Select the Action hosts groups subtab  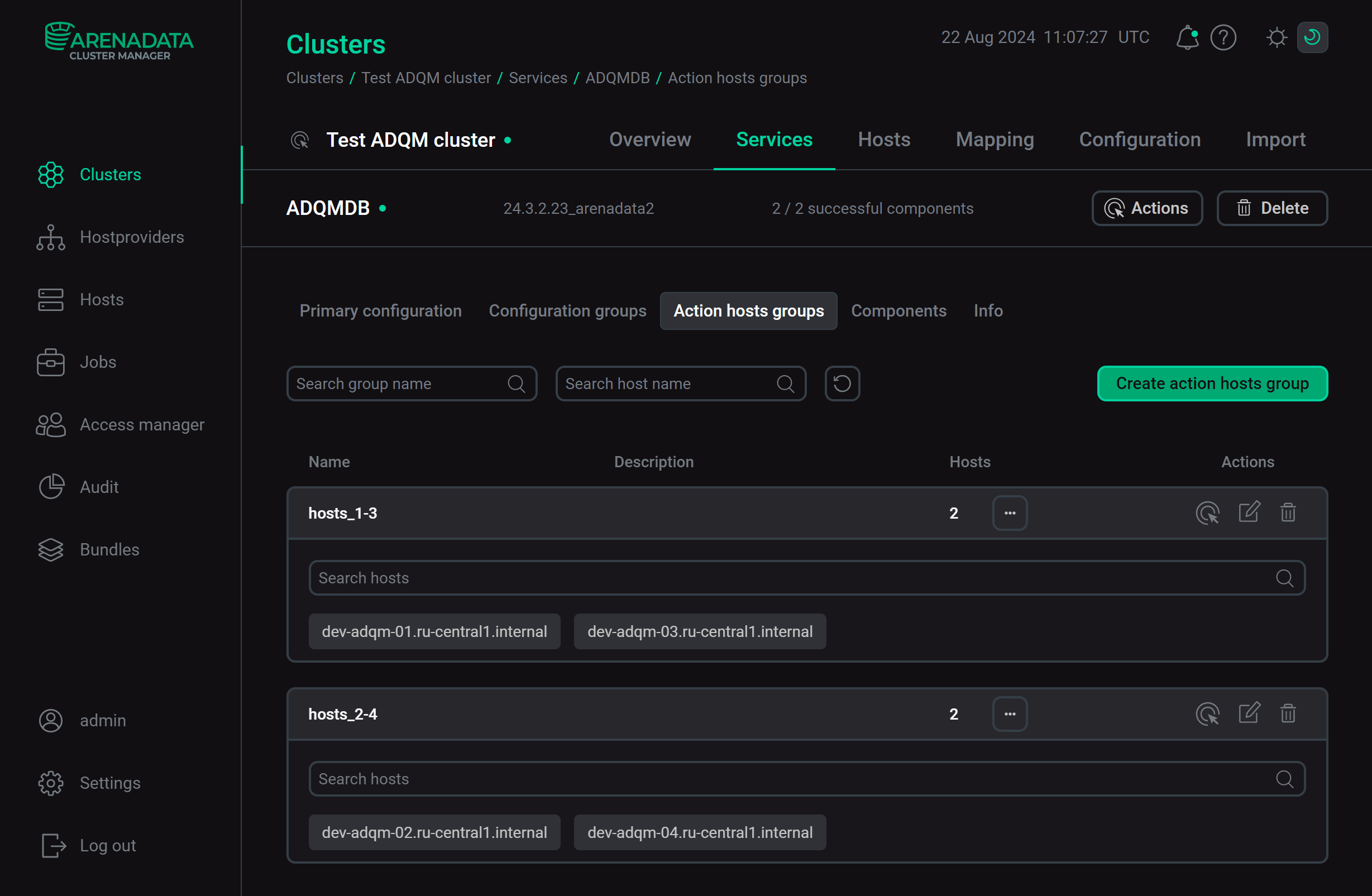pos(748,311)
